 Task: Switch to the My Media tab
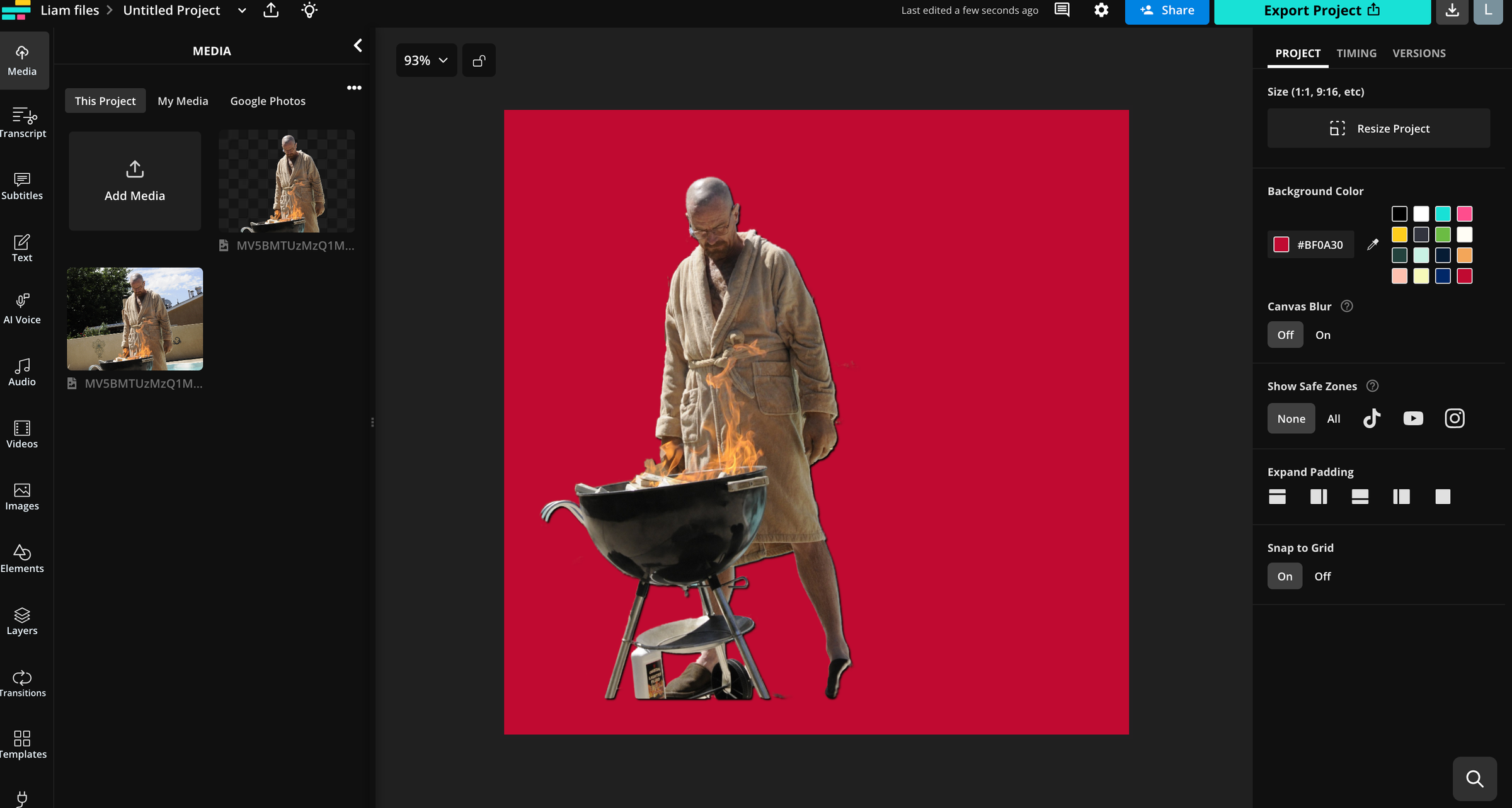pos(183,100)
